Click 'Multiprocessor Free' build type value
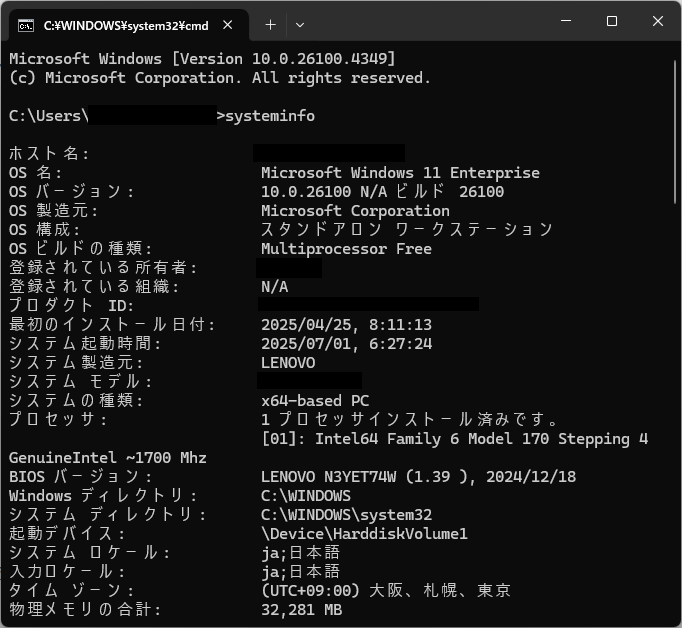Image resolution: width=682 pixels, height=628 pixels. (346, 249)
